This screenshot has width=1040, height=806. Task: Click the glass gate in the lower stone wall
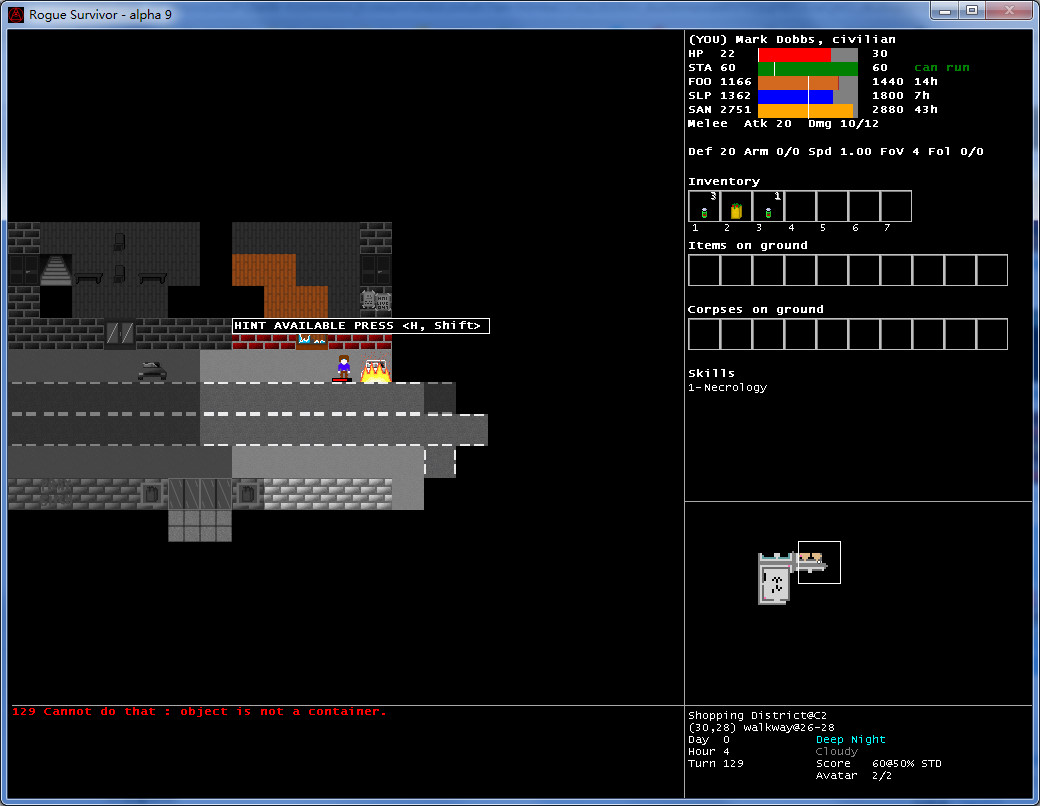click(200, 494)
